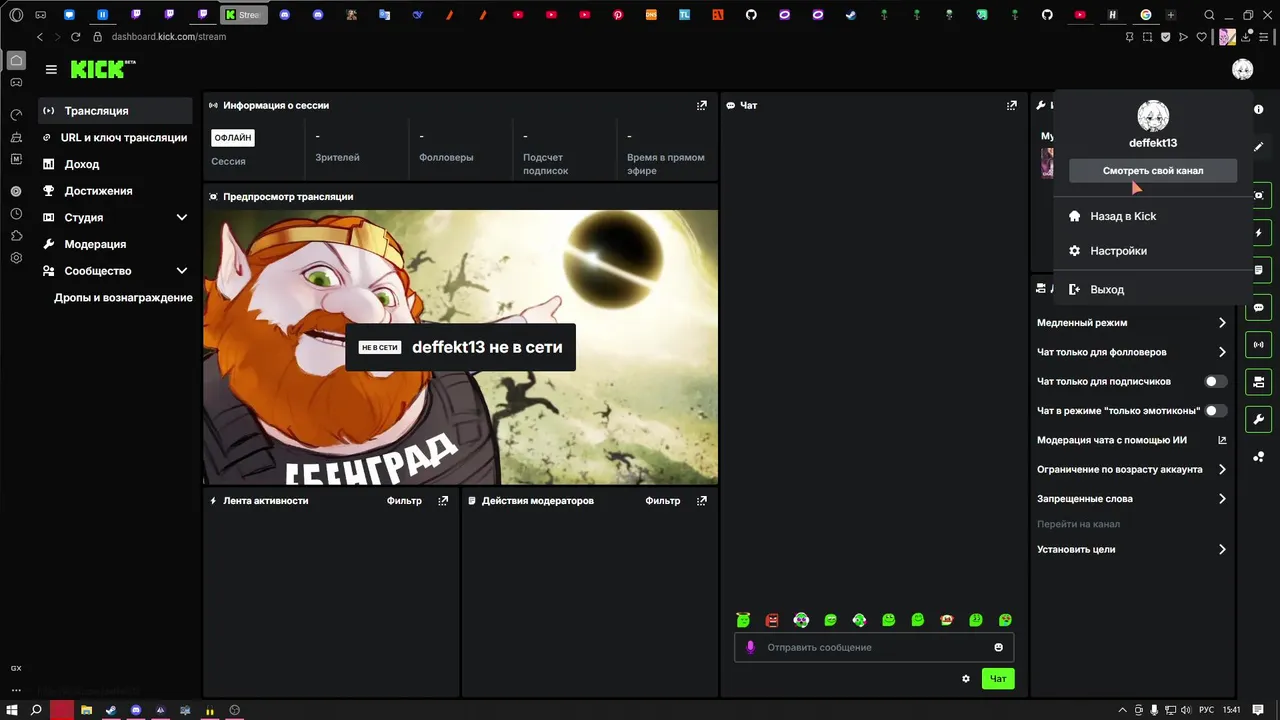Click Перейти на канал link
The height and width of the screenshot is (720, 1280).
tap(1078, 524)
